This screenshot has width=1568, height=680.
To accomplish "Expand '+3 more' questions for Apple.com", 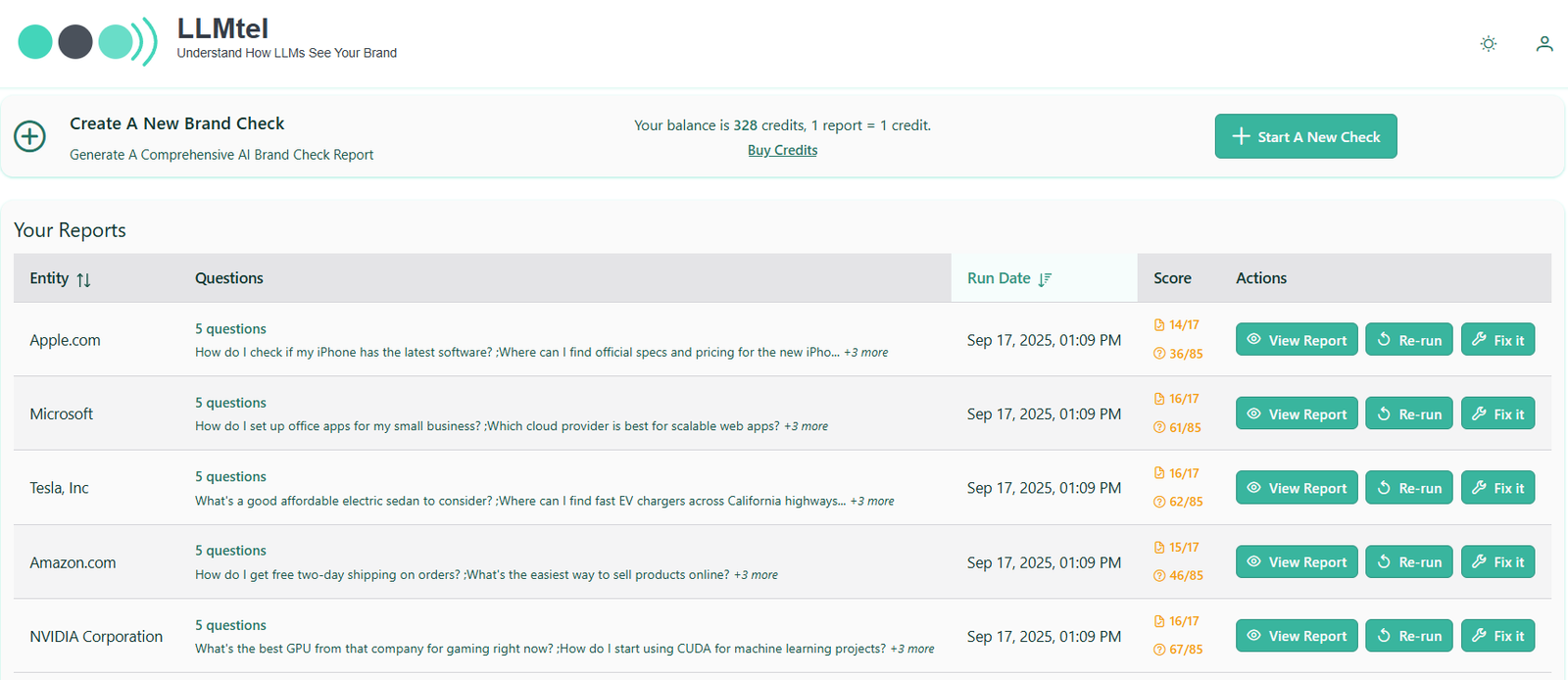I will tap(866, 353).
